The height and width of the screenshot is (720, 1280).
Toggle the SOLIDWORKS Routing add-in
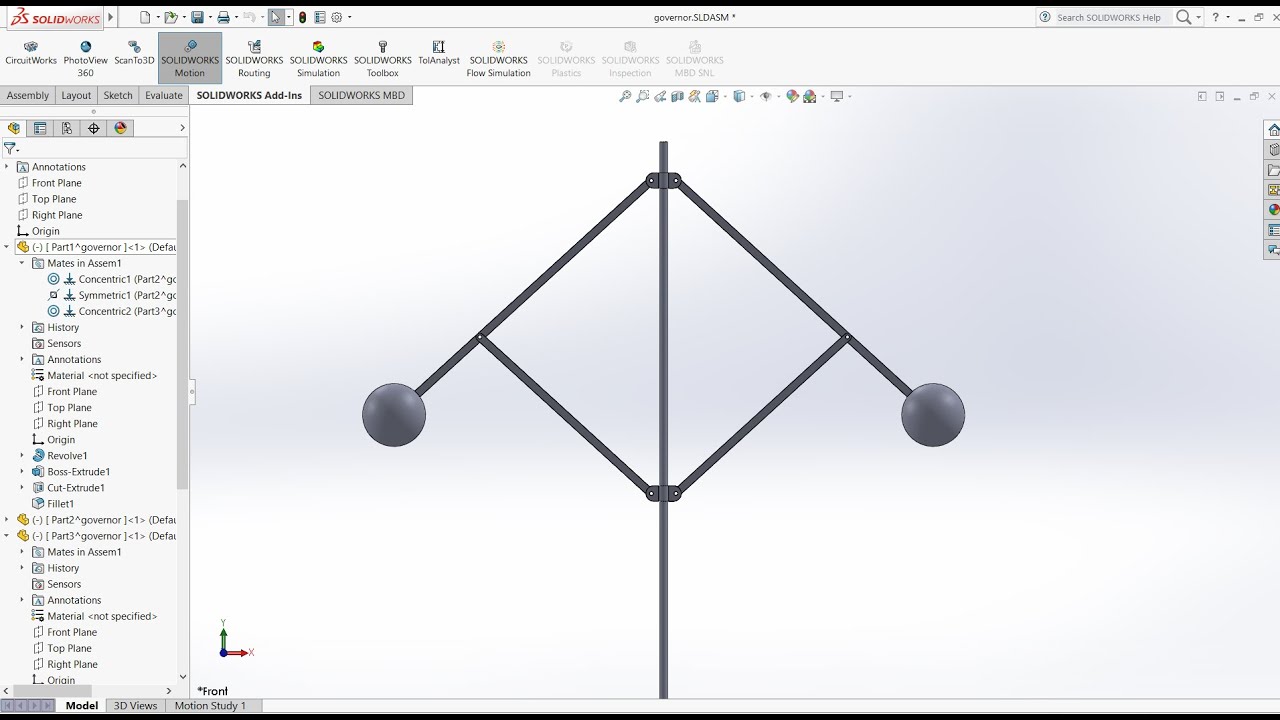click(254, 59)
